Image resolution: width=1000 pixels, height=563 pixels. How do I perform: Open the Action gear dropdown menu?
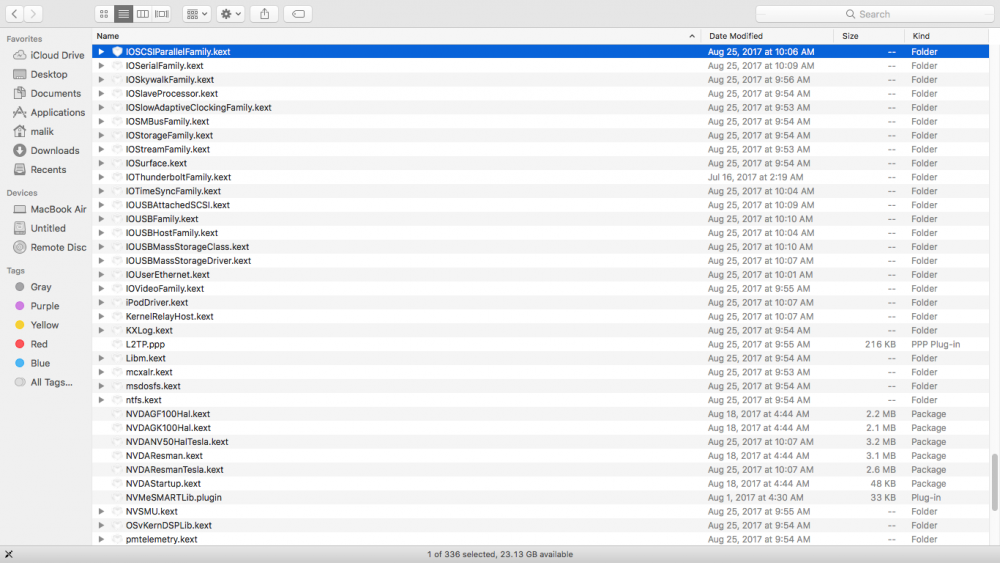tap(231, 14)
